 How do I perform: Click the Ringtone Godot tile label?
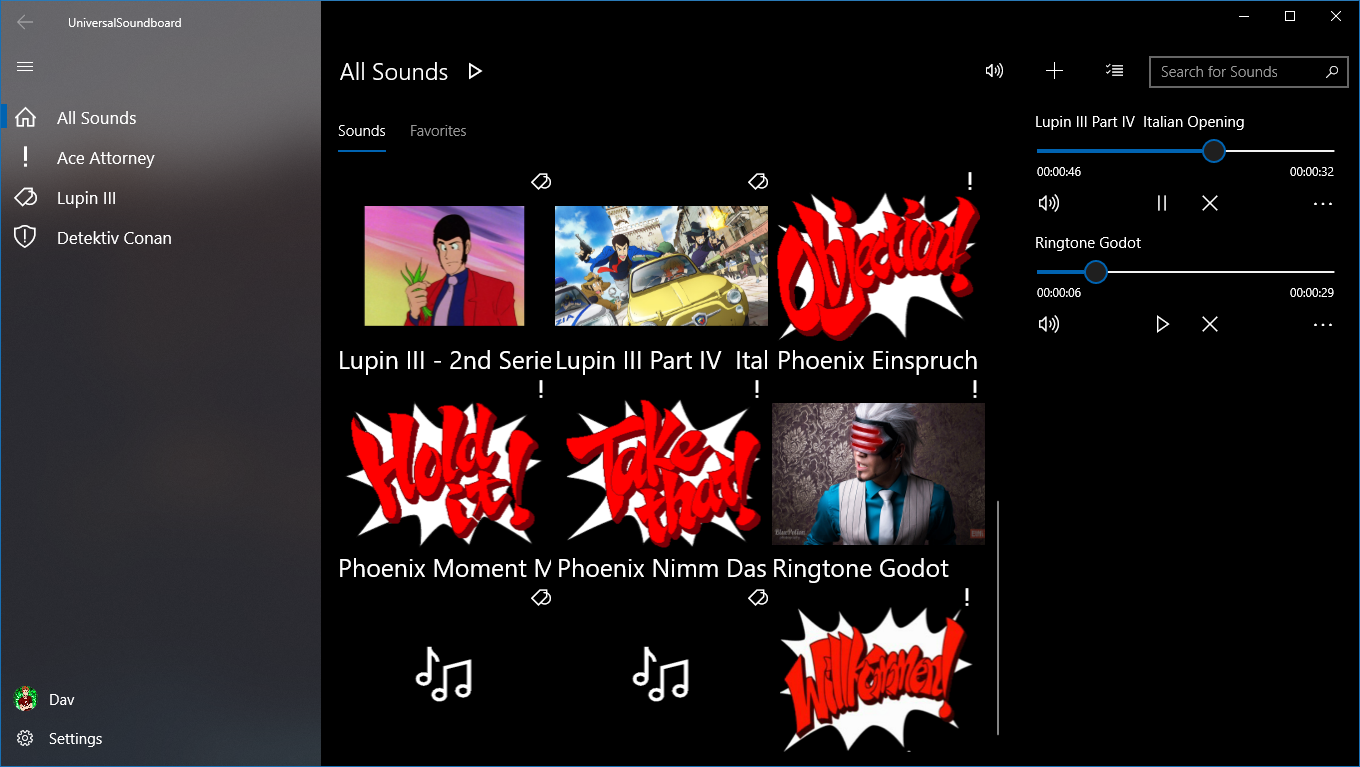click(x=861, y=569)
